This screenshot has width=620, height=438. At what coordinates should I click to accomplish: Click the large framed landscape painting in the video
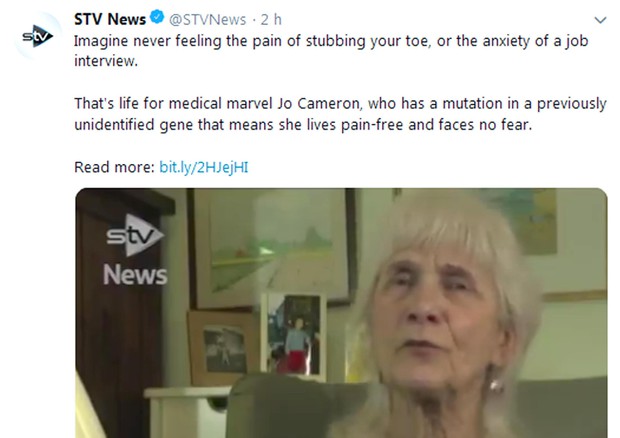(272, 247)
